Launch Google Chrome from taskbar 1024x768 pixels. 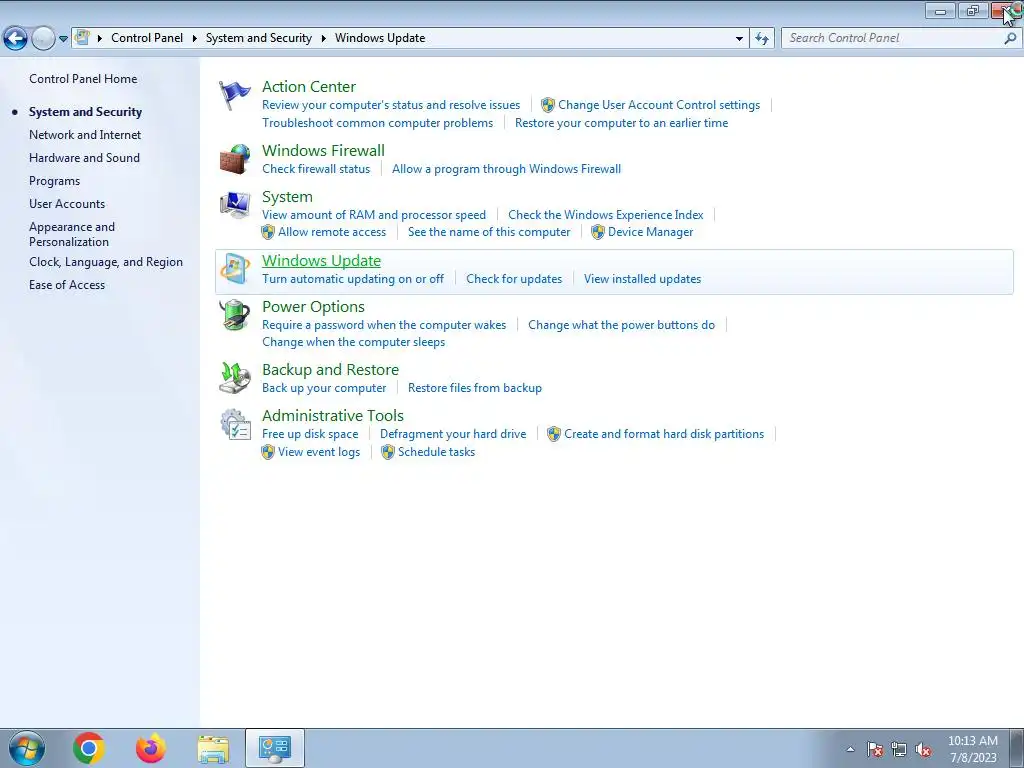pyautogui.click(x=89, y=748)
